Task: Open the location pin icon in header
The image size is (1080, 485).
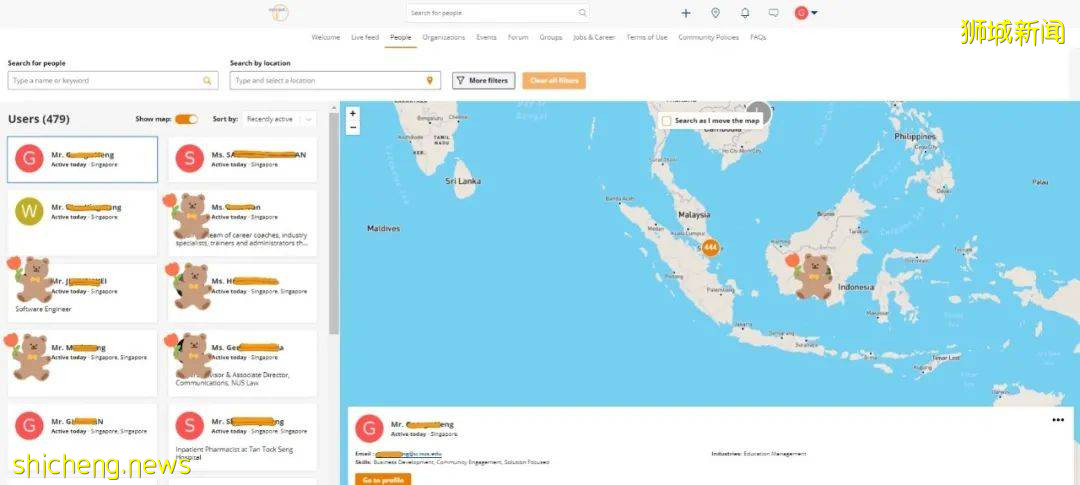Action: point(715,13)
